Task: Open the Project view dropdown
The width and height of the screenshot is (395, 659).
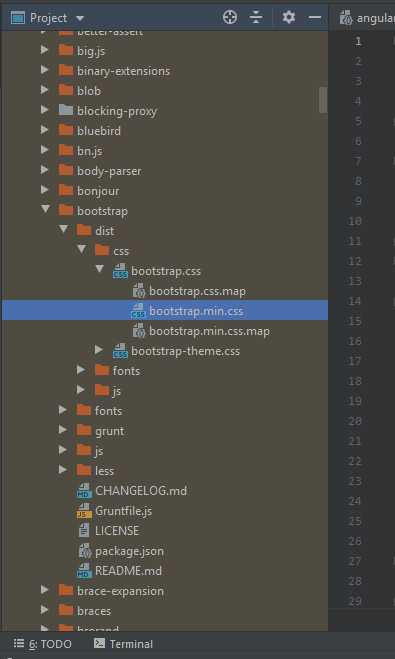Action: 80,18
